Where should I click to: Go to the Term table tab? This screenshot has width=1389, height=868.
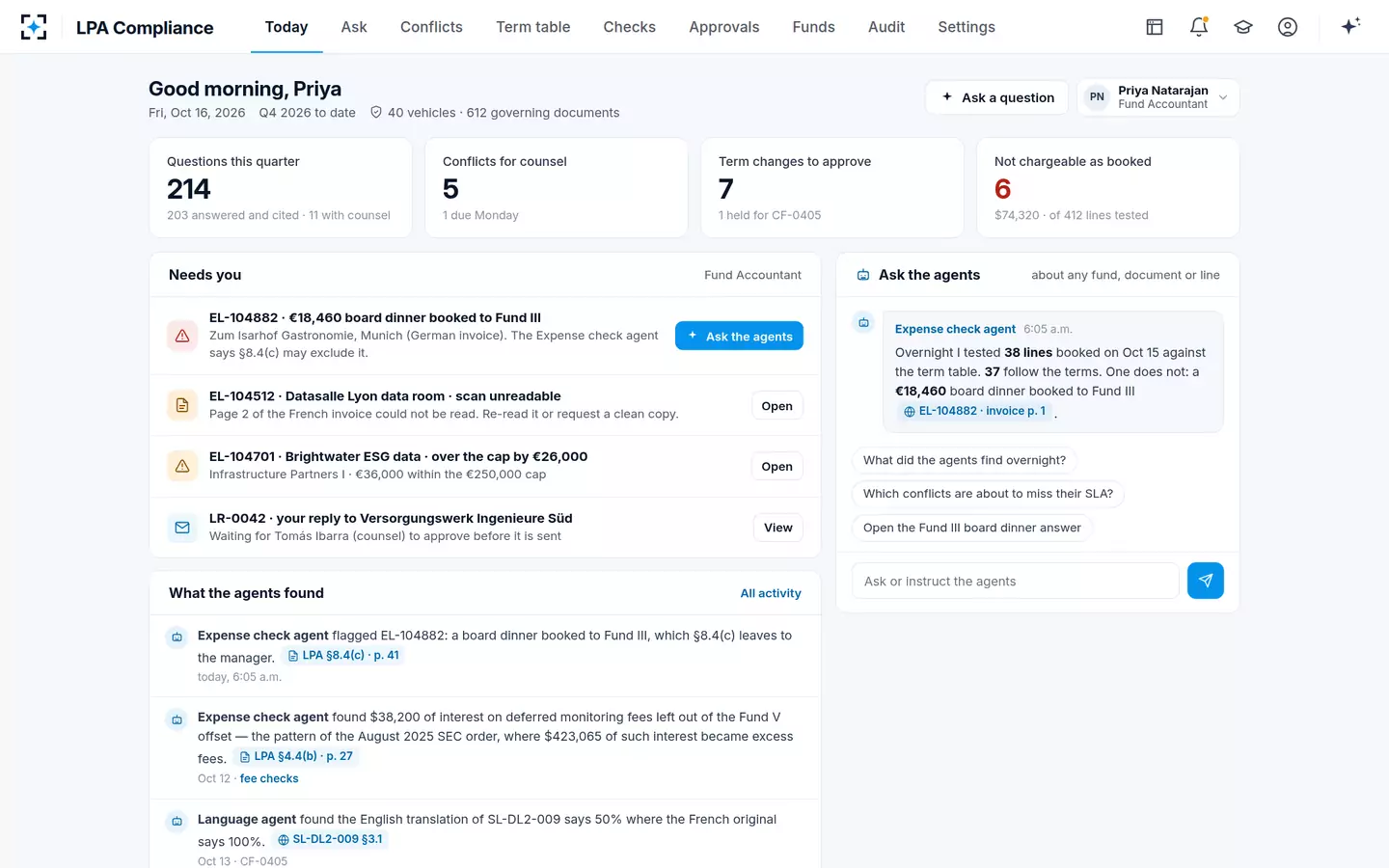tap(533, 27)
